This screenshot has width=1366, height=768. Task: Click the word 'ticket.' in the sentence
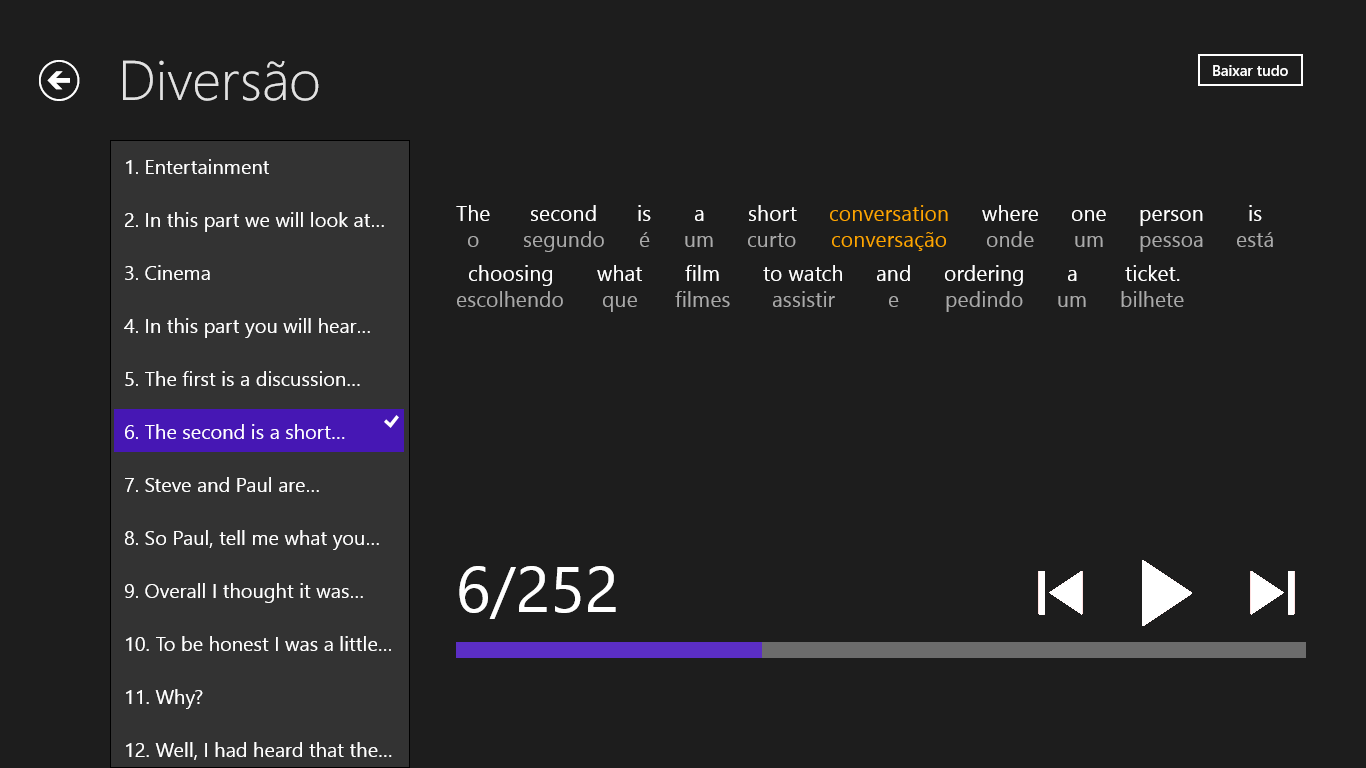coord(1152,274)
